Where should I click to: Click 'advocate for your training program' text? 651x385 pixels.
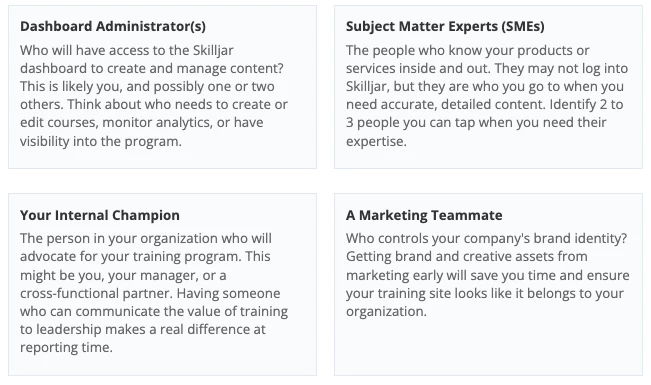130,257
